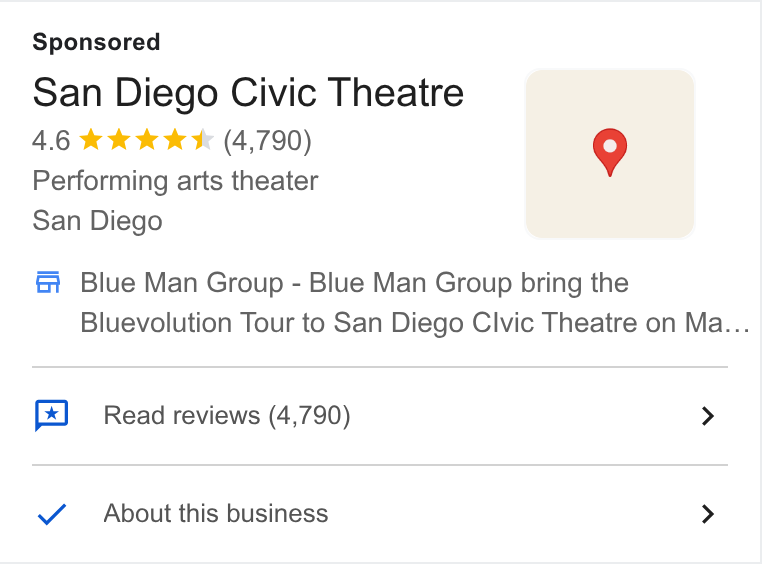This screenshot has height=564, width=762.
Task: Open the About this business row
Action: (380, 514)
